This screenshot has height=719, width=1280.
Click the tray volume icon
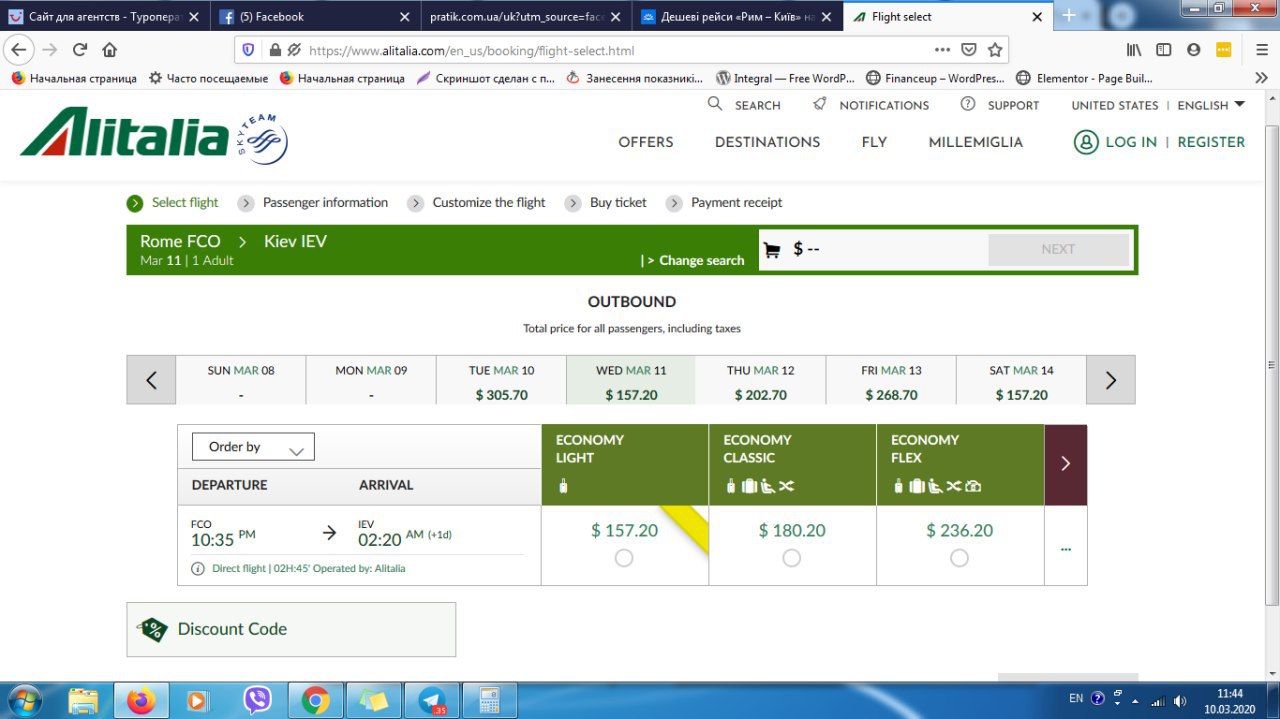tap(1180, 700)
